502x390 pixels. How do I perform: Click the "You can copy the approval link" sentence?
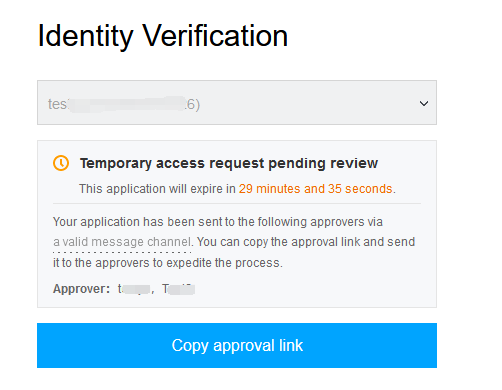click(x=306, y=242)
